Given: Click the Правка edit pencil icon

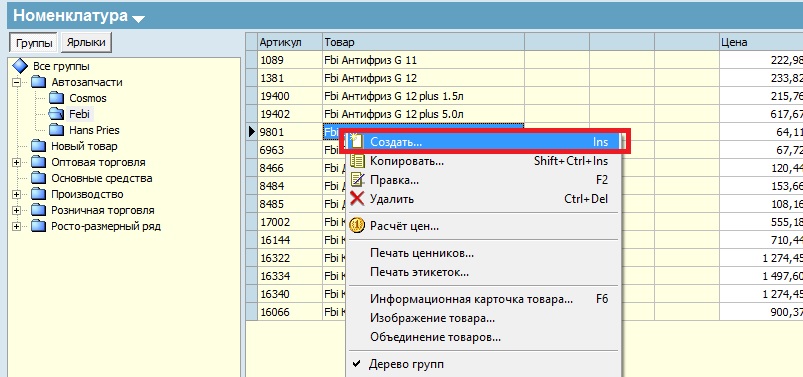Looking at the screenshot, I should (357, 180).
